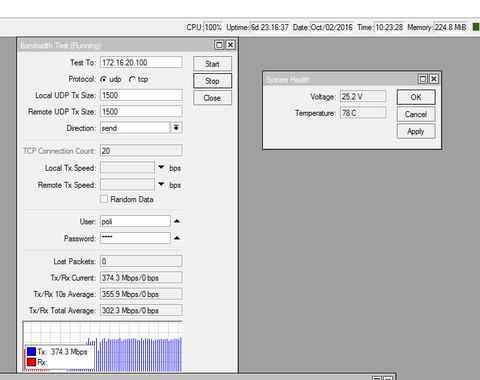Expand the Local Tx Speed option arrow
This screenshot has width=480, height=380.
[x=161, y=167]
